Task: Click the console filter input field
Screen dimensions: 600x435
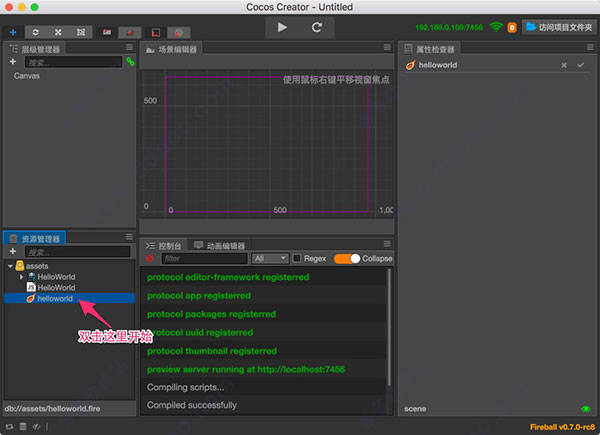Action: (205, 258)
